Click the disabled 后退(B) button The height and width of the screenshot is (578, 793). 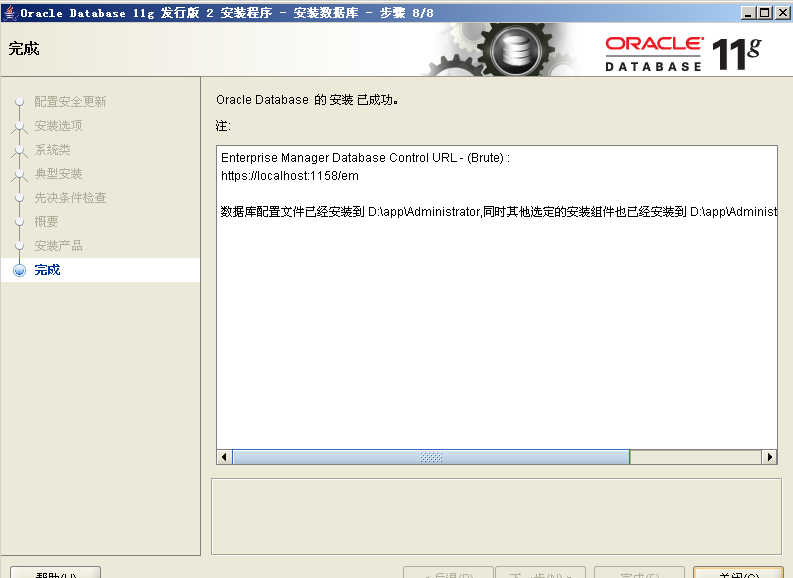coord(448,572)
